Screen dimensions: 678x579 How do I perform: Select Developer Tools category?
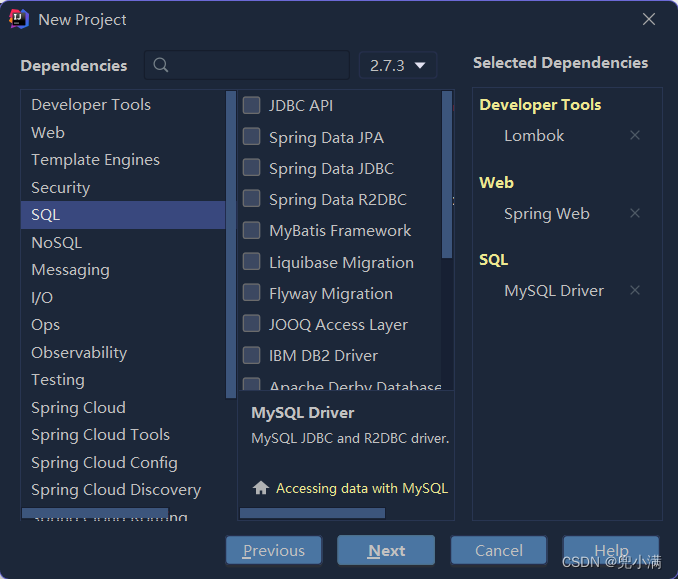point(123,105)
